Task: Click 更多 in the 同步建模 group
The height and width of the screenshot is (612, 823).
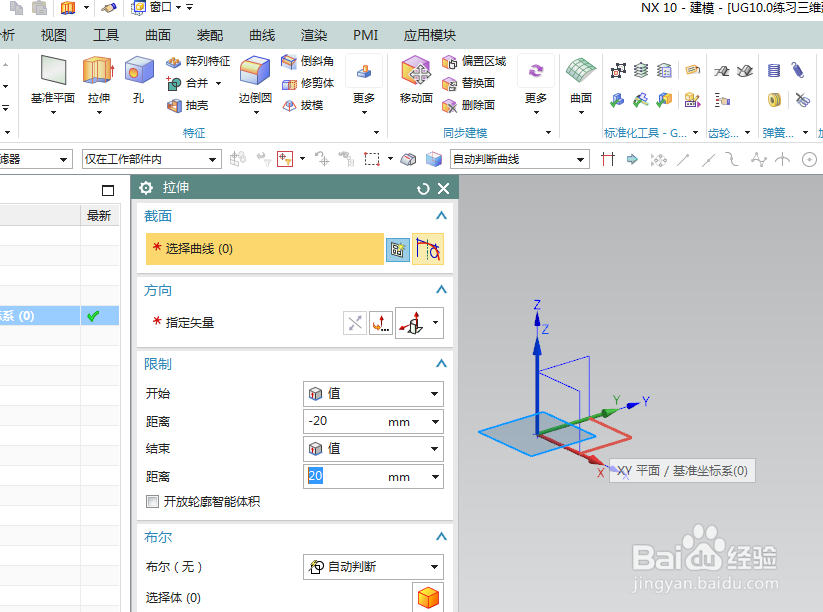Action: tap(534, 80)
